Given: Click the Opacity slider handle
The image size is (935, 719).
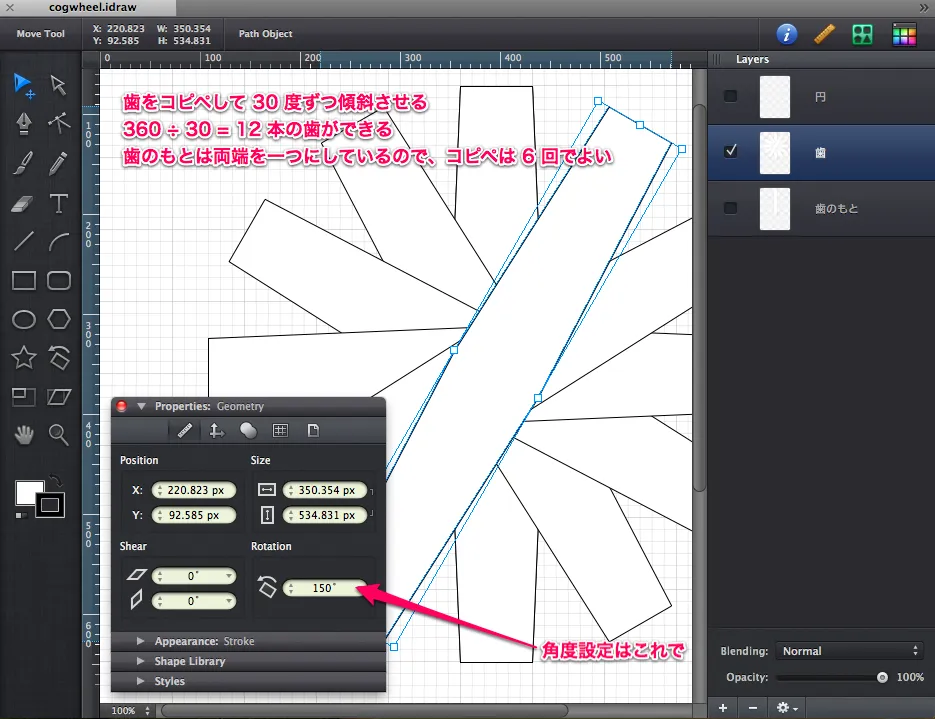Looking at the screenshot, I should pyautogui.click(x=882, y=677).
